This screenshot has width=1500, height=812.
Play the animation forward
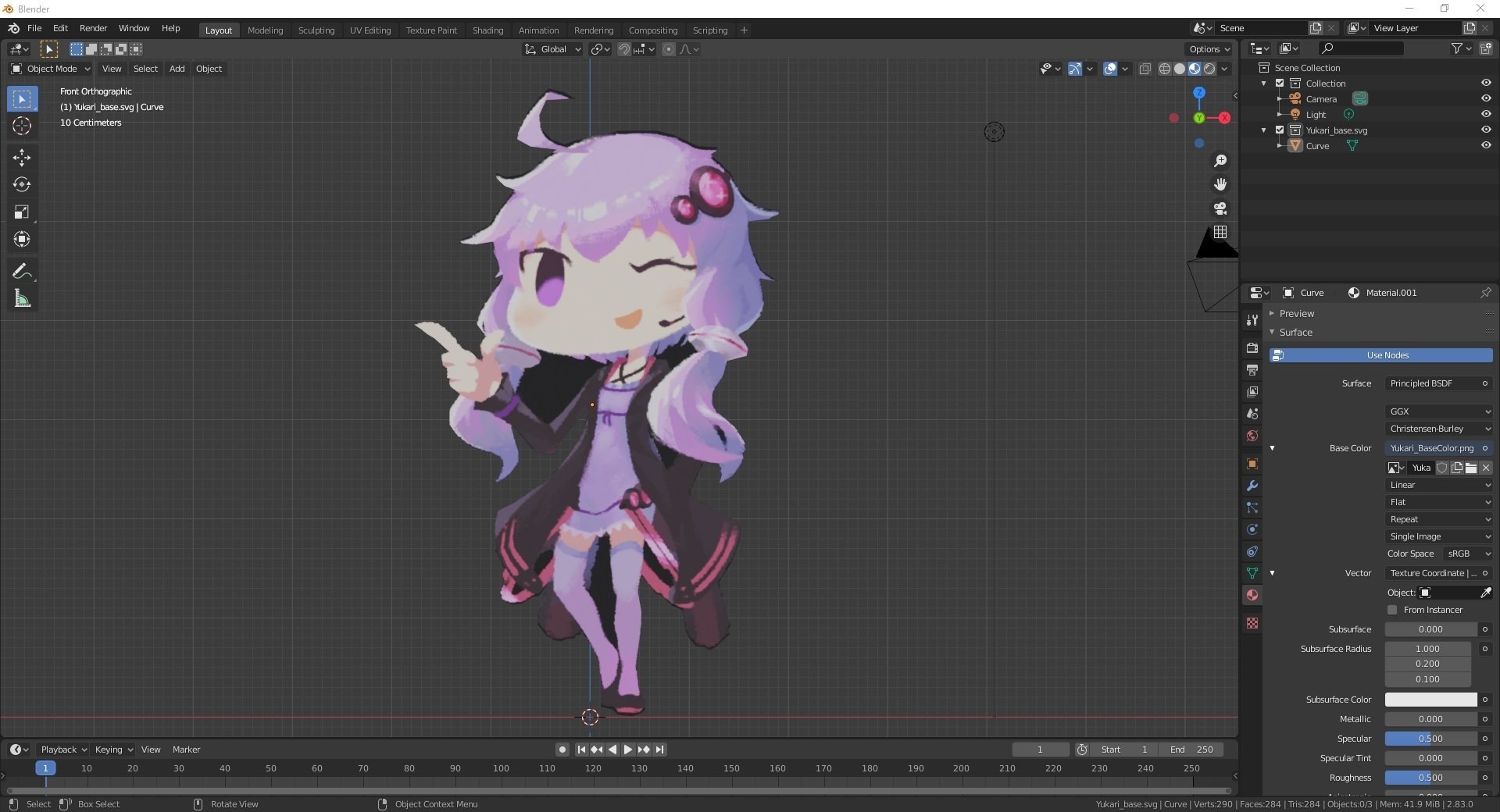tap(628, 750)
